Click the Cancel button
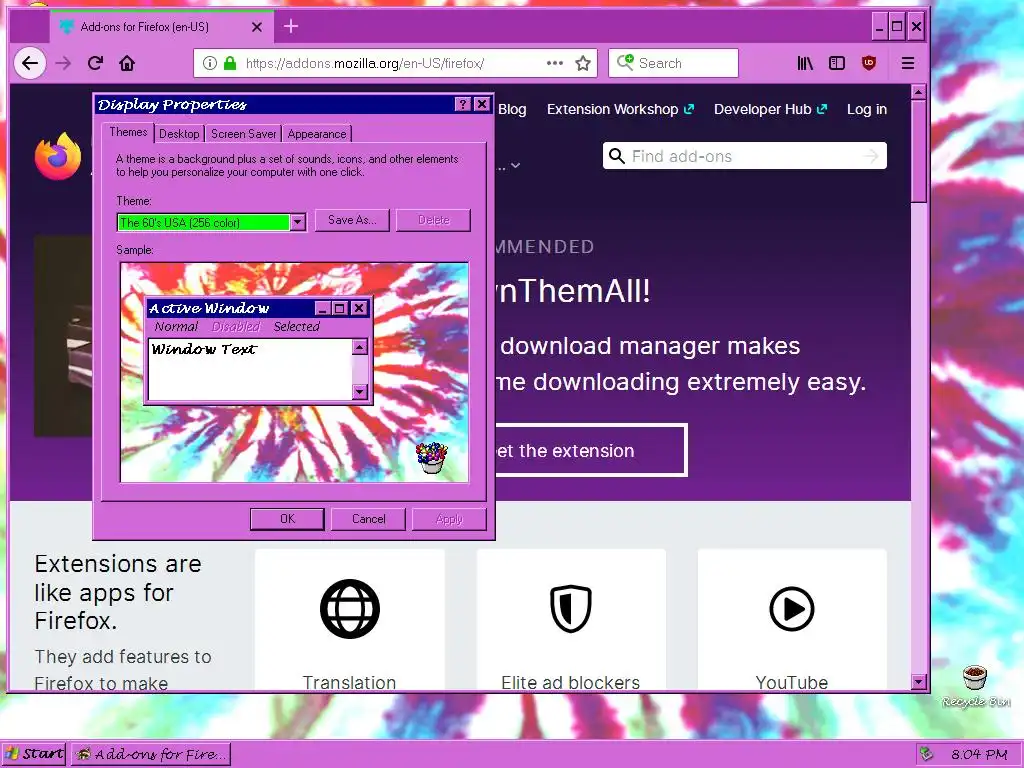Viewport: 1024px width, 768px height. tap(368, 519)
